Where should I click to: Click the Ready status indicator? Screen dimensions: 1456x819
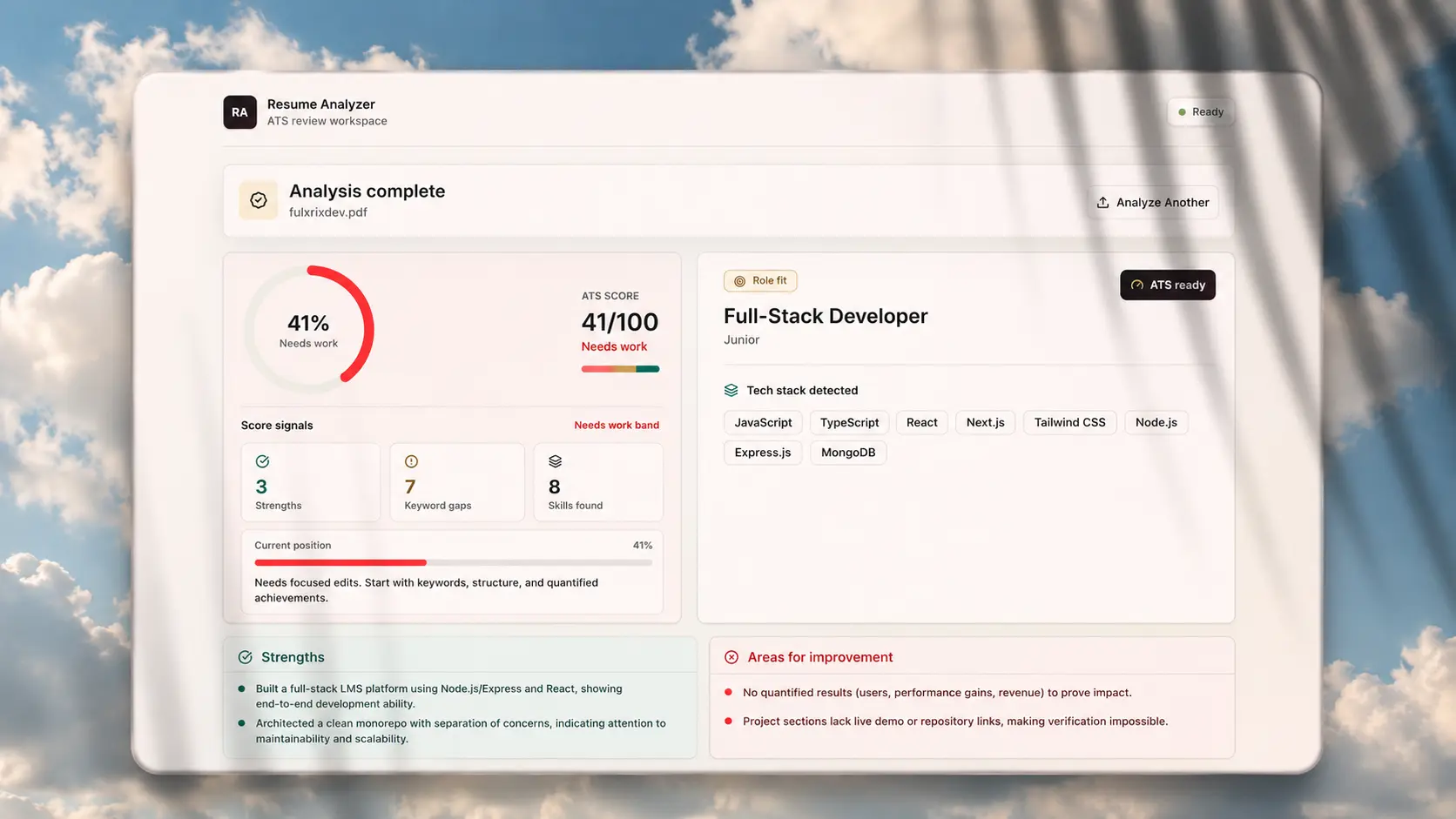click(1201, 111)
